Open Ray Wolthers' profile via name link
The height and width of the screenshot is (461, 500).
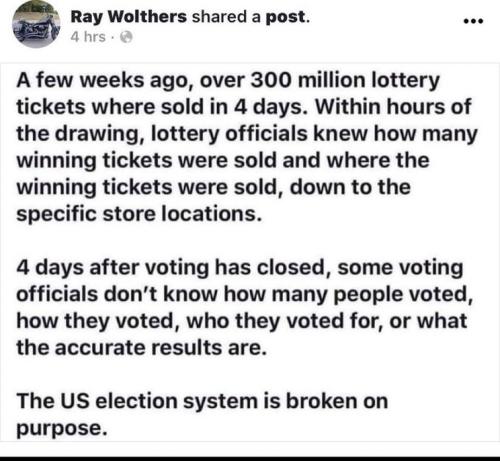pyautogui.click(x=129, y=17)
